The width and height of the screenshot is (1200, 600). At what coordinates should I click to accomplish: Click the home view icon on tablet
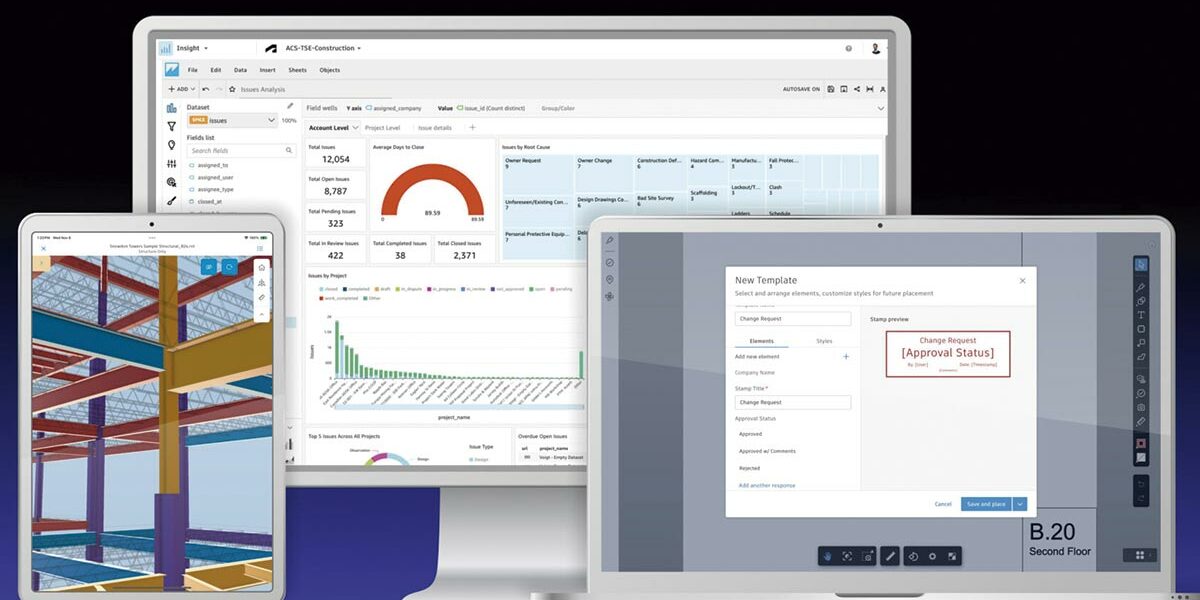[x=261, y=267]
